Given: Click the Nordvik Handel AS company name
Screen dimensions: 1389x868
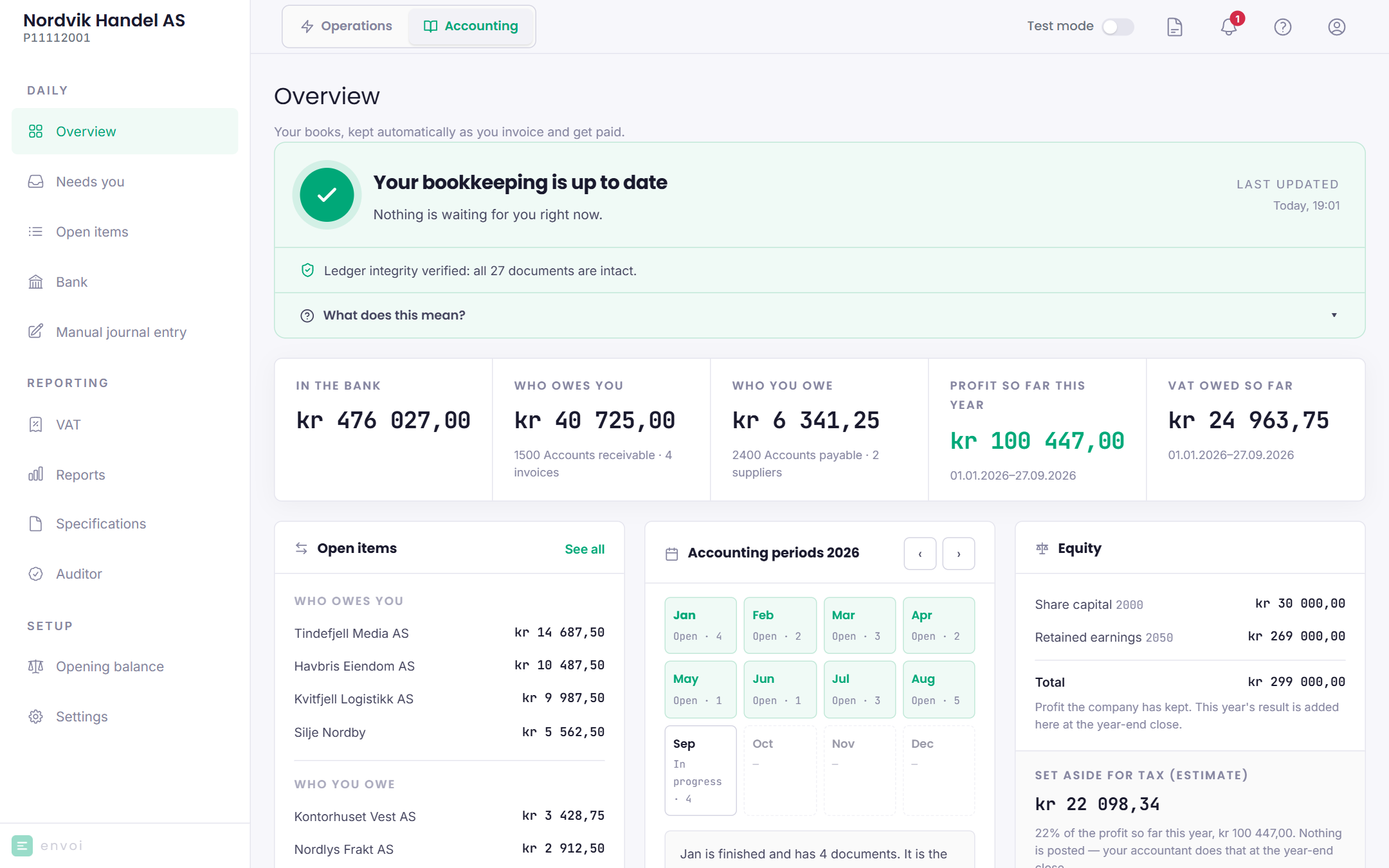Looking at the screenshot, I should (104, 20).
